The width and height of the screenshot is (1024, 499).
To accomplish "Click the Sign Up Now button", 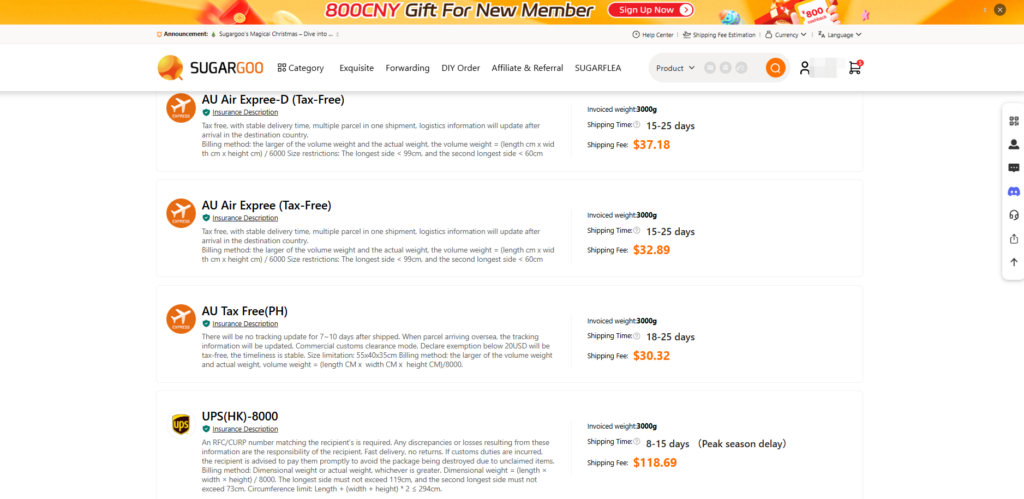I will click(x=650, y=10).
